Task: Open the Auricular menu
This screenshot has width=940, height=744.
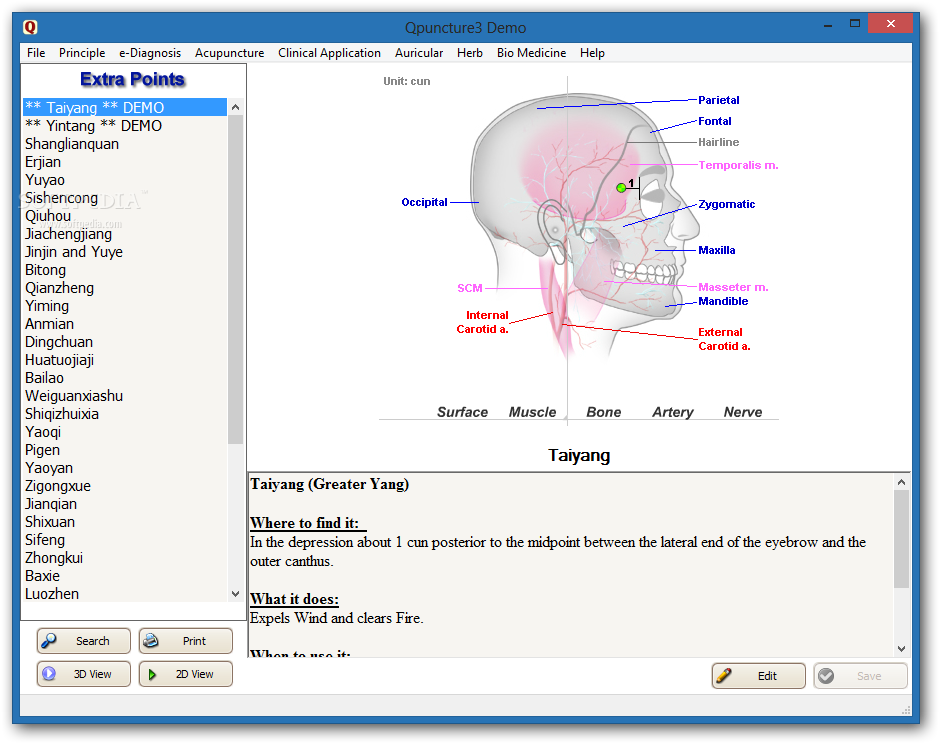Action: [x=419, y=53]
